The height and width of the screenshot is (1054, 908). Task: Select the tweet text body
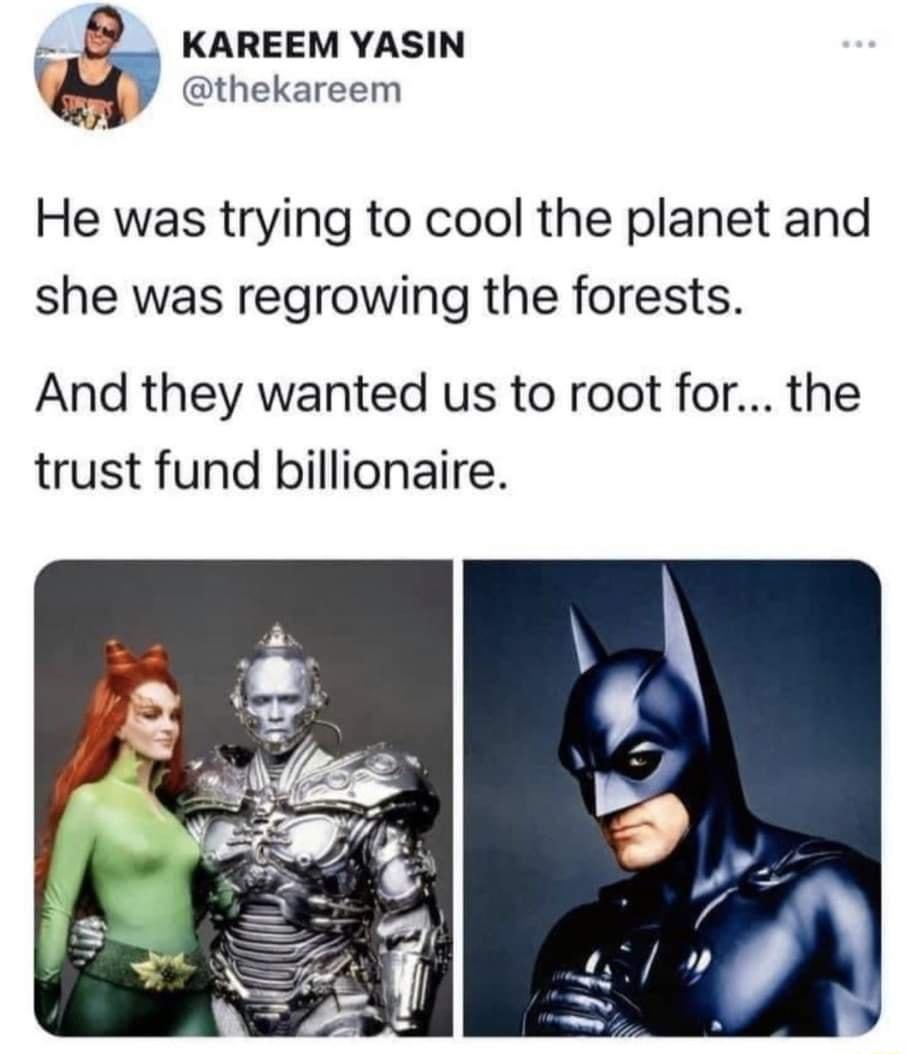(450, 340)
